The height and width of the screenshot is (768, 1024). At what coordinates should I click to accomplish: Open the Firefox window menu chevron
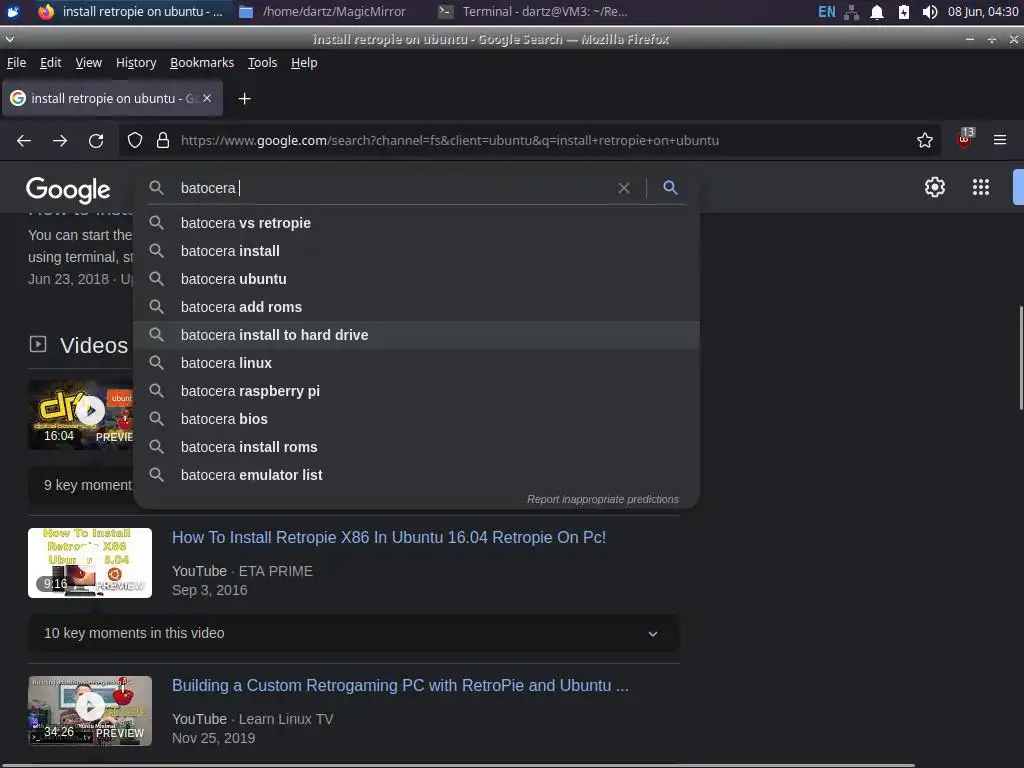pyautogui.click(x=9, y=39)
